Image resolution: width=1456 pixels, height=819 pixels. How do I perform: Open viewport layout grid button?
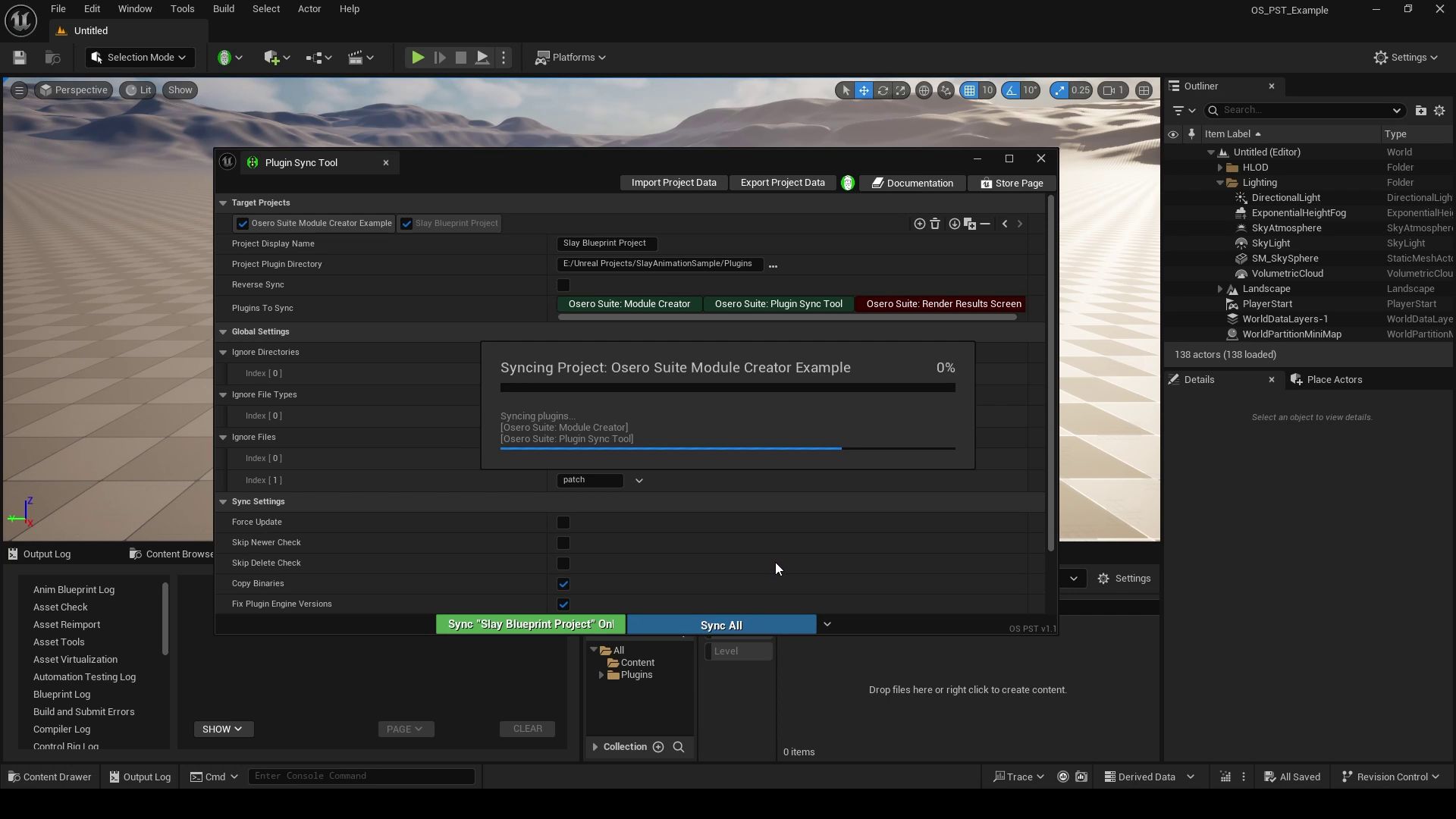click(x=1144, y=90)
